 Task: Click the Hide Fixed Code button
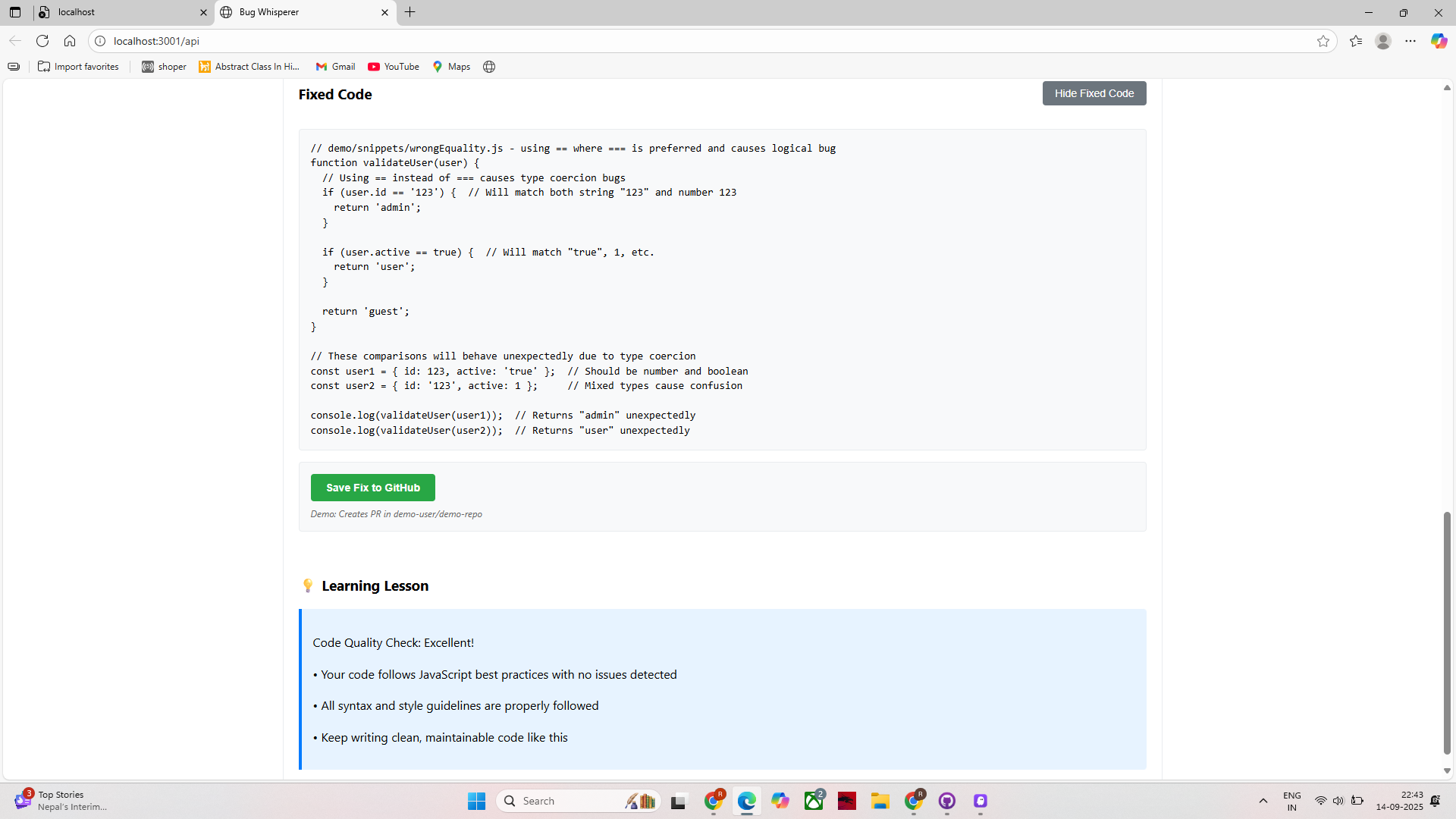[1094, 93]
